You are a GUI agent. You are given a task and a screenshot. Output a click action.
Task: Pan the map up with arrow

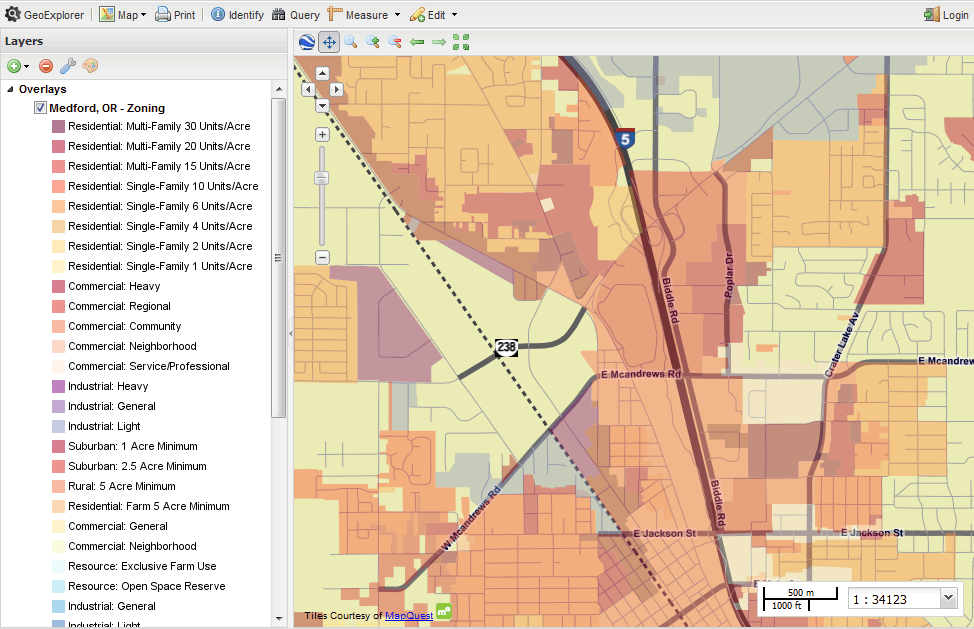coord(322,73)
